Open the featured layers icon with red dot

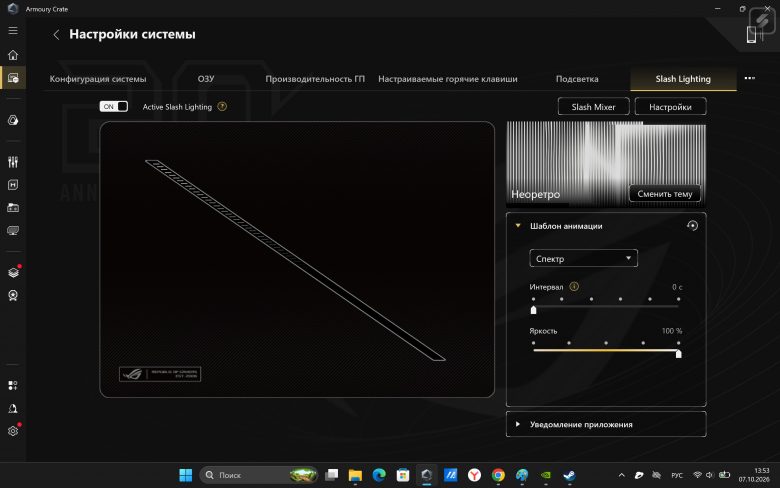[13, 272]
